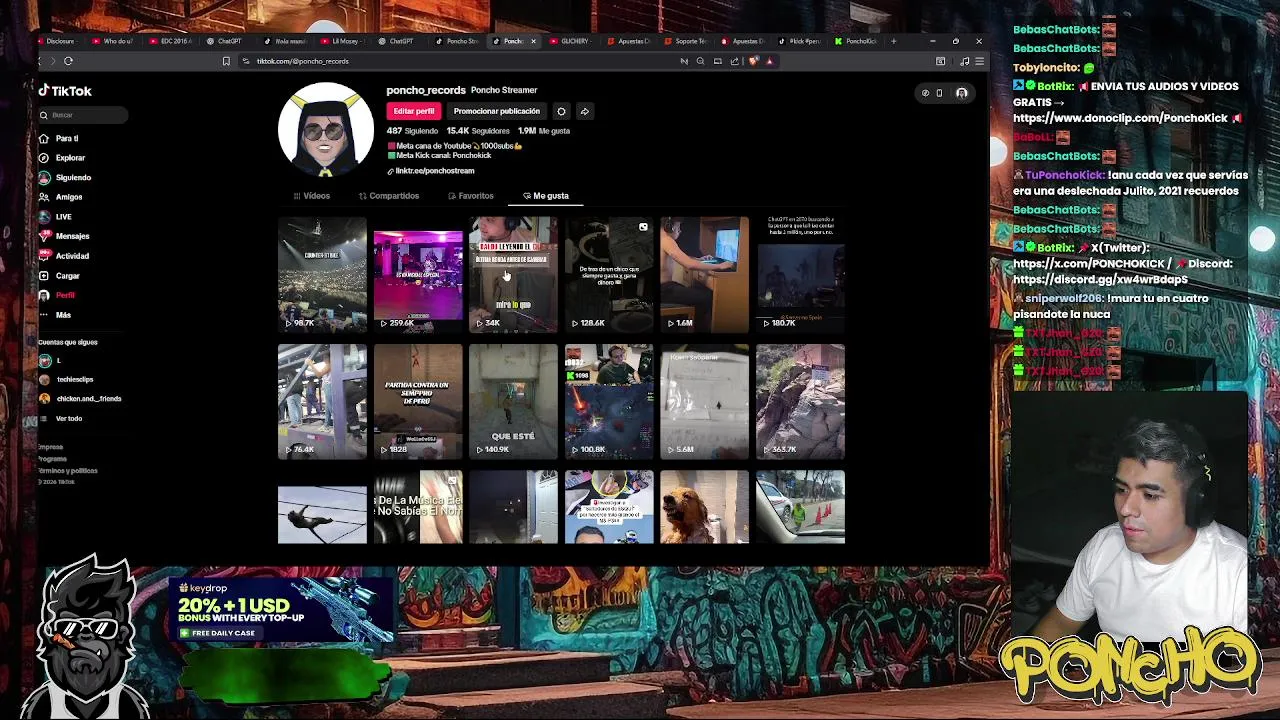Viewport: 1280px width, 720px height.
Task: Open the video with 76.4K views
Action: [x=322, y=401]
